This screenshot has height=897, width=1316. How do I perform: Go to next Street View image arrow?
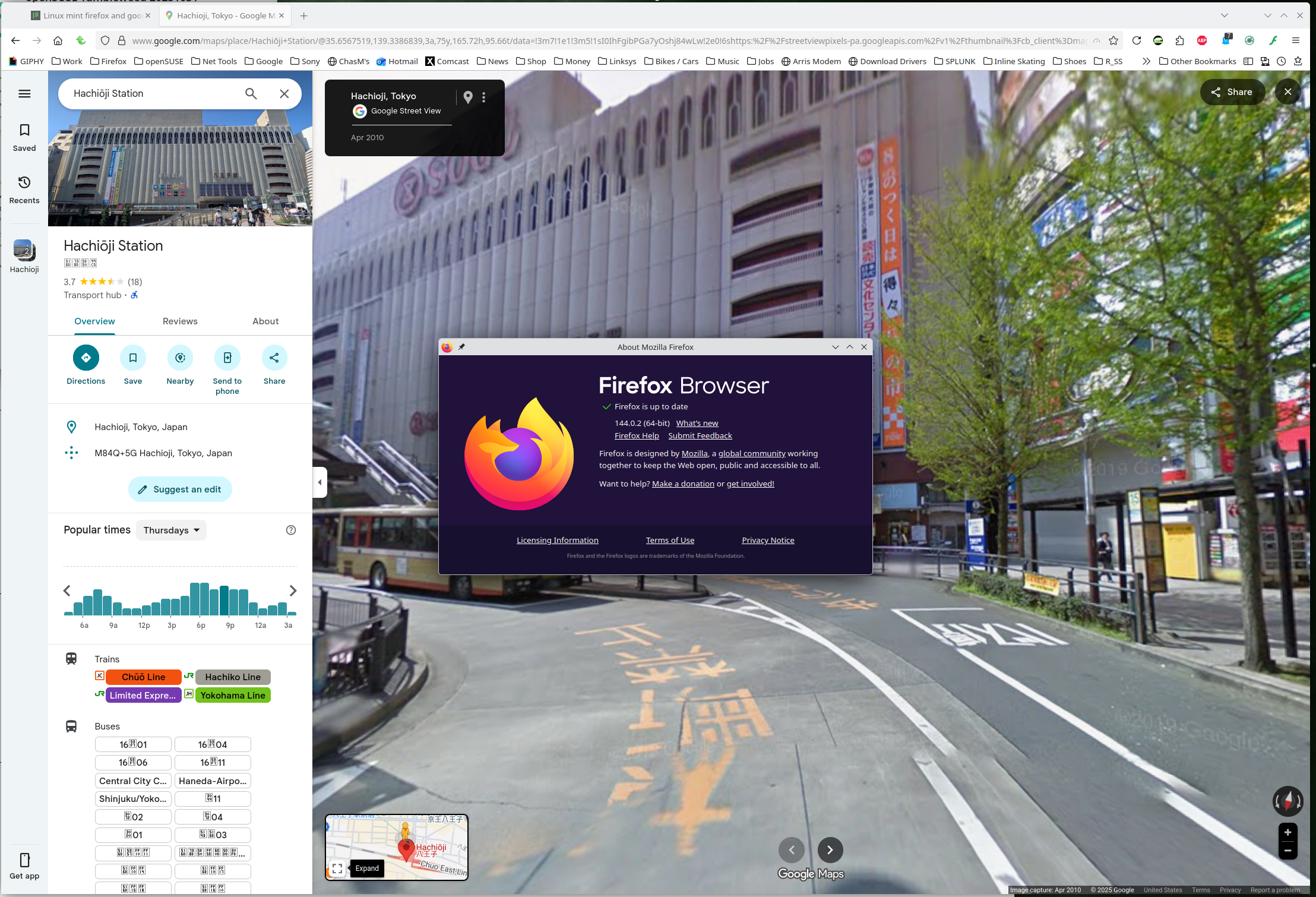click(x=830, y=850)
